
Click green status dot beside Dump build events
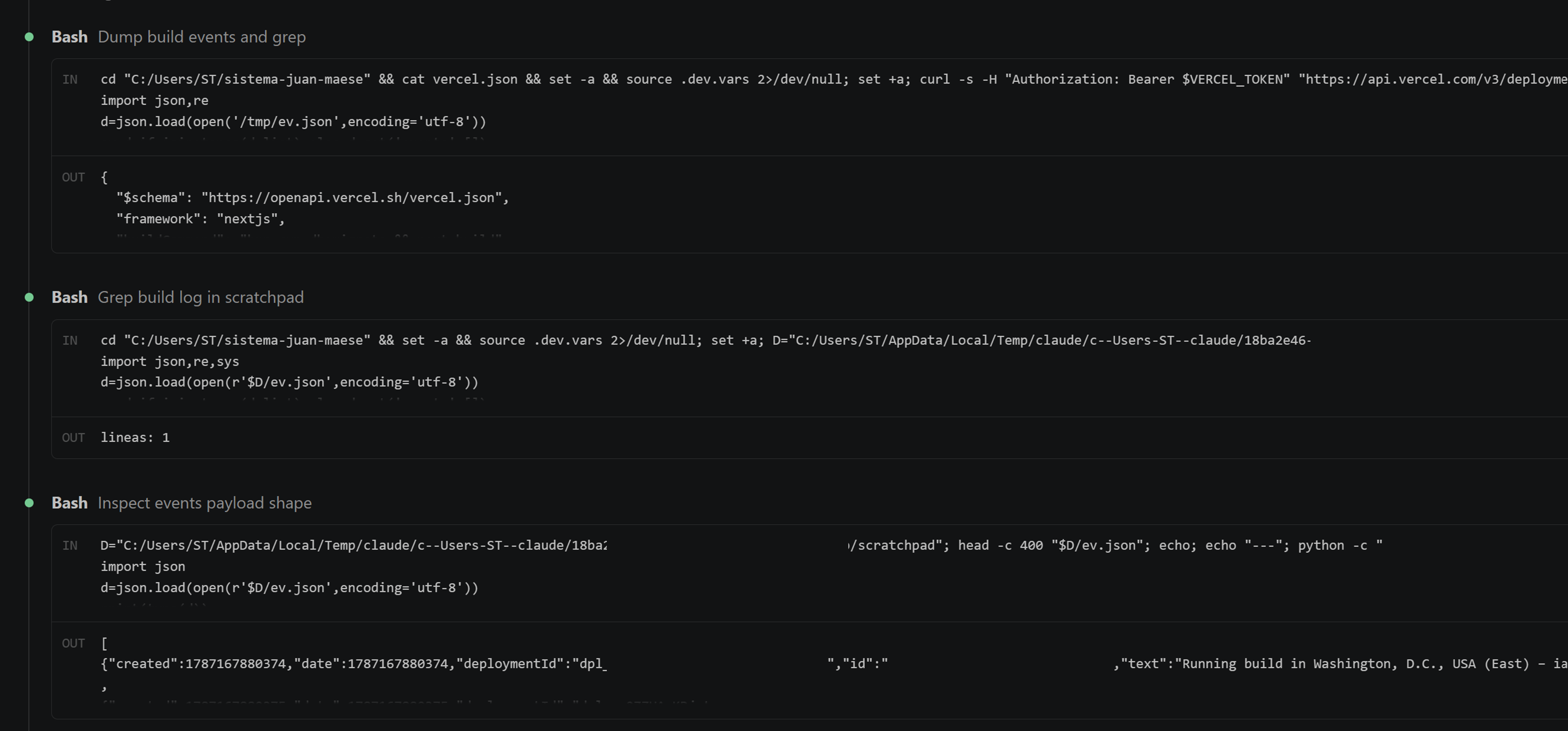click(x=29, y=37)
